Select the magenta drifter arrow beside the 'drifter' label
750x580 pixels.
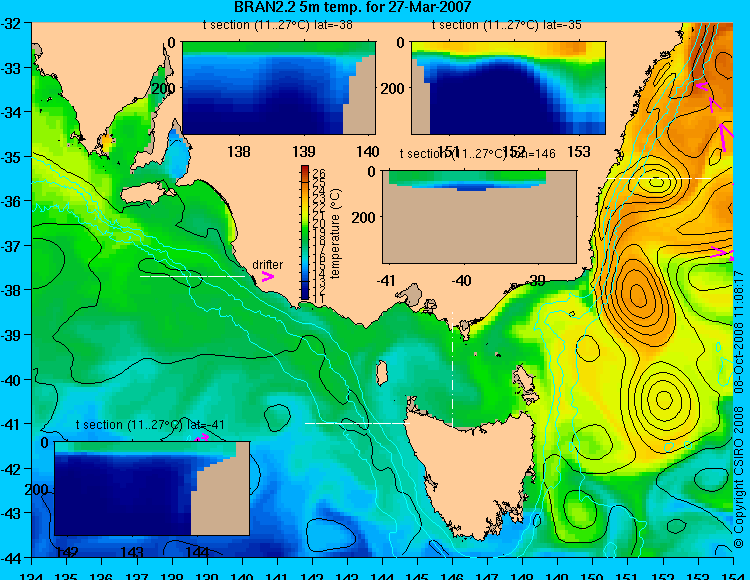267,276
